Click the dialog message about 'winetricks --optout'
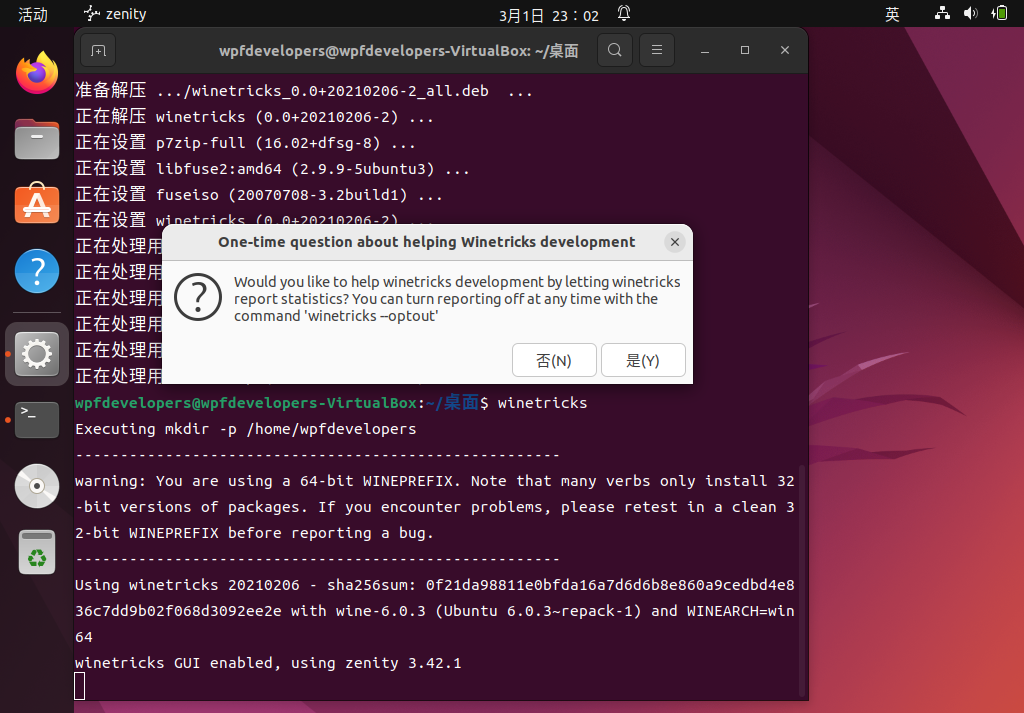 [457, 299]
